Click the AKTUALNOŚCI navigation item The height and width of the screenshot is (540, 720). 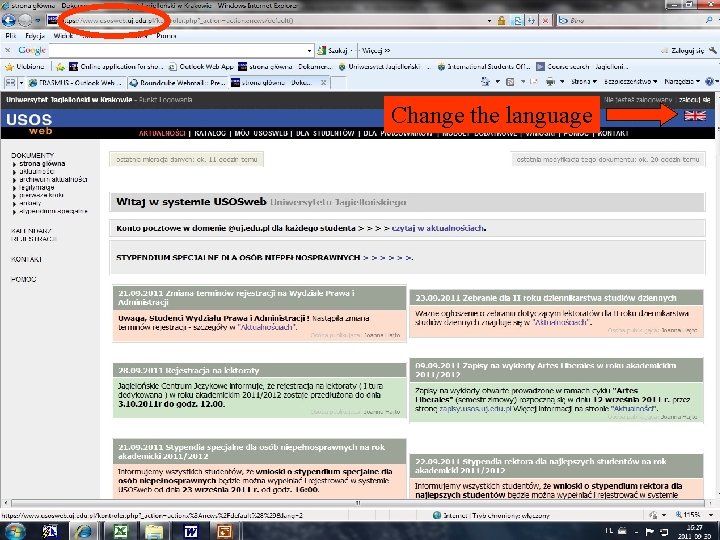click(162, 133)
